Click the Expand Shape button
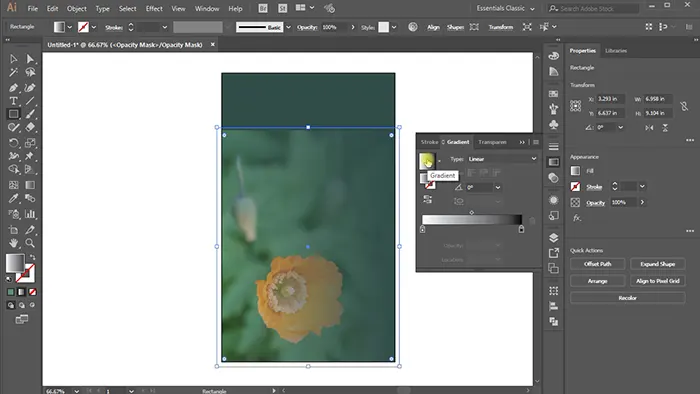The width and height of the screenshot is (700, 394). [658, 264]
